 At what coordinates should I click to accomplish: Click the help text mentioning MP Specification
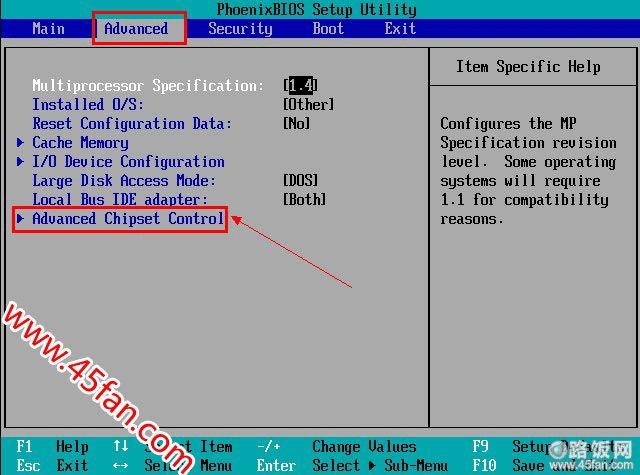click(x=528, y=171)
